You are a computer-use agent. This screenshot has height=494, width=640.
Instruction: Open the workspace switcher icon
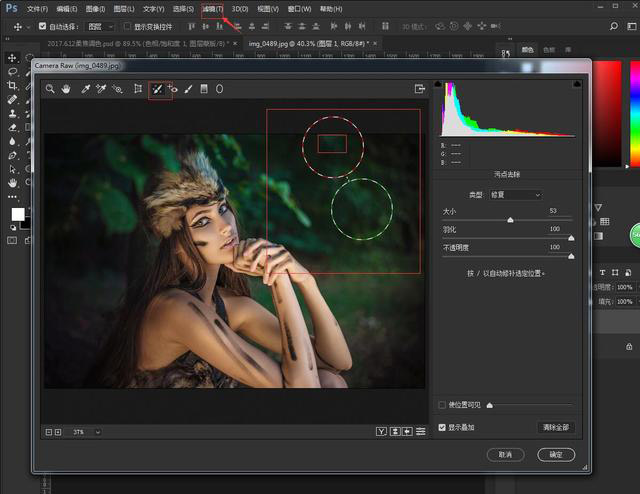[x=632, y=26]
